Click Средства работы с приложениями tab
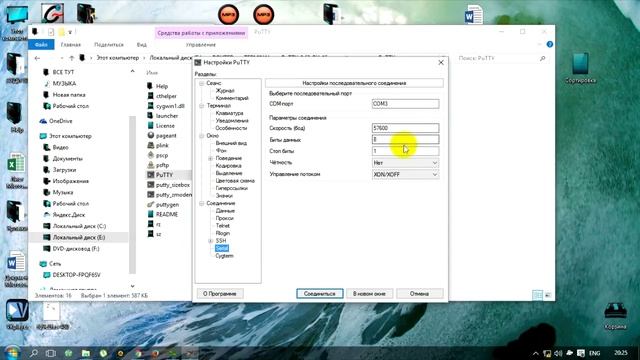640x360 pixels. click(x=201, y=33)
